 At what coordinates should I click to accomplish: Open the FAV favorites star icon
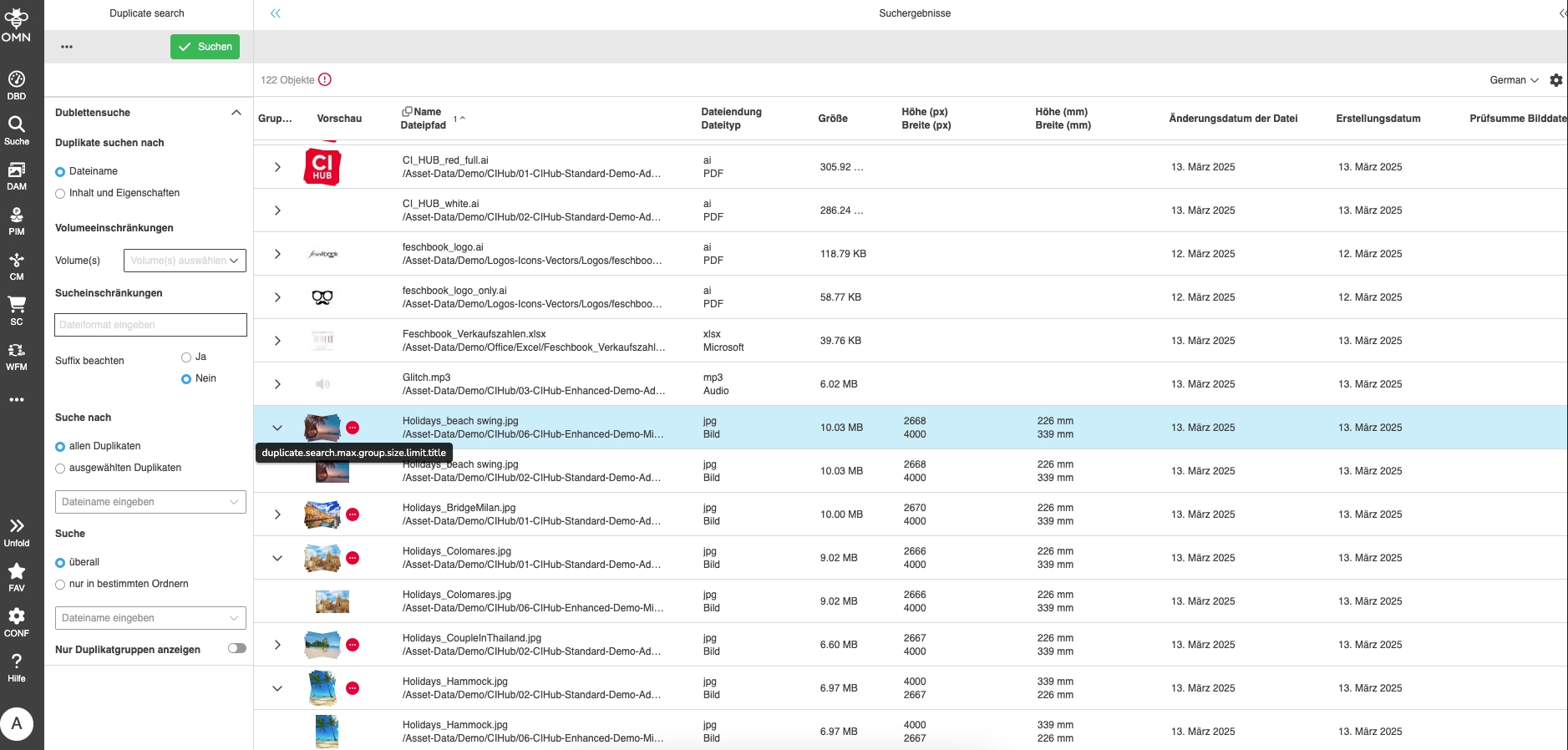pos(17,577)
